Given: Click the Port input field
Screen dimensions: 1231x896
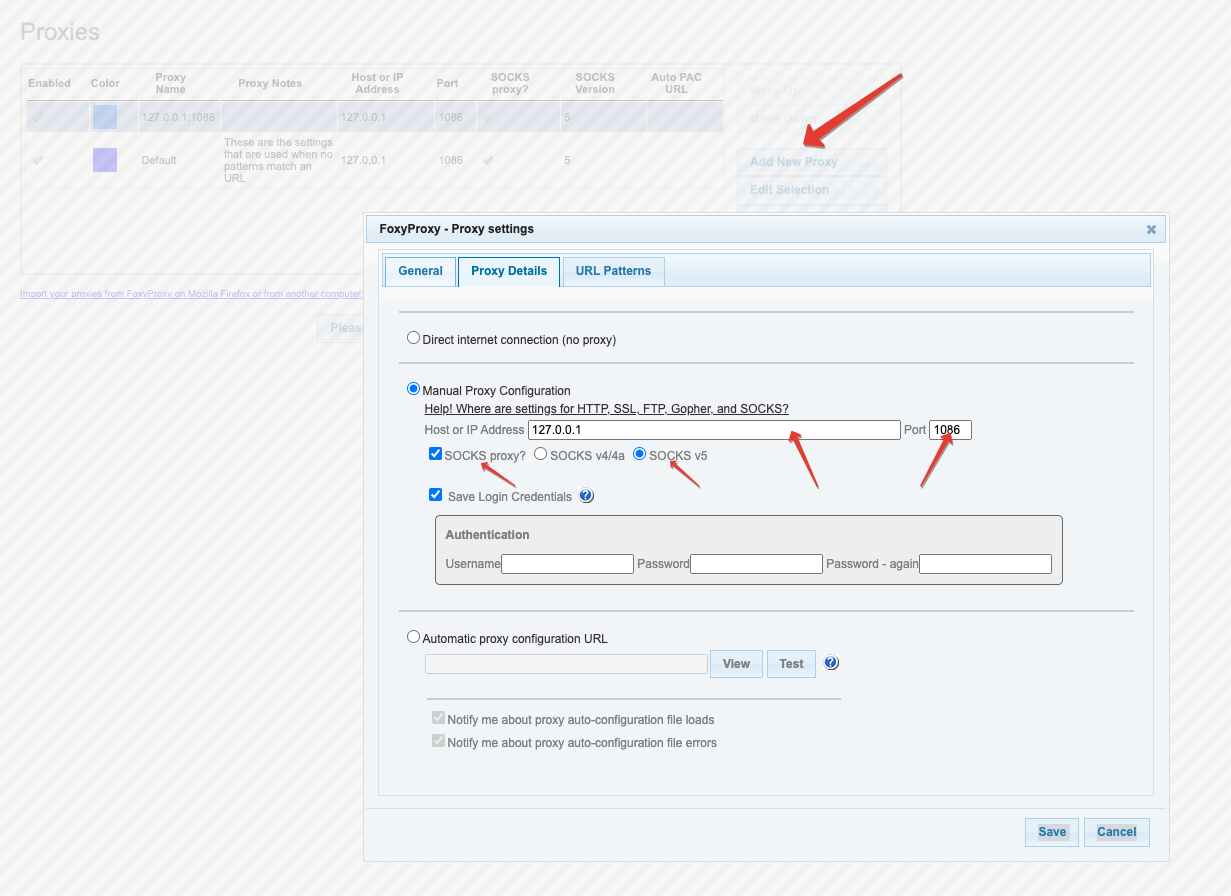Looking at the screenshot, I should pos(950,430).
